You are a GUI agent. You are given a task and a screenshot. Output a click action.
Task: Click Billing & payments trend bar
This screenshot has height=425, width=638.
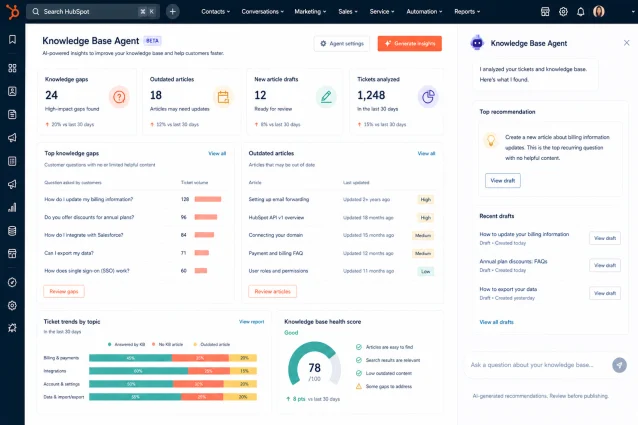pos(173,358)
